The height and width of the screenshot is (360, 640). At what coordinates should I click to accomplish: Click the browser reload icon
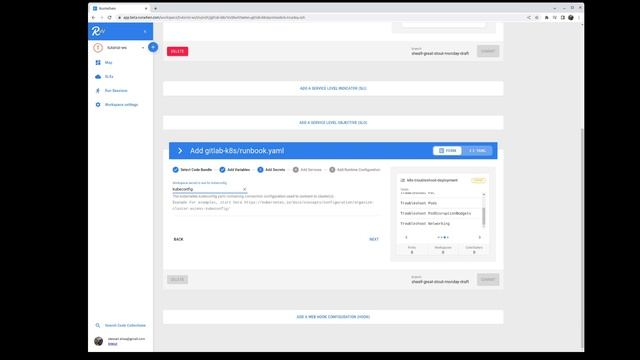pos(109,18)
